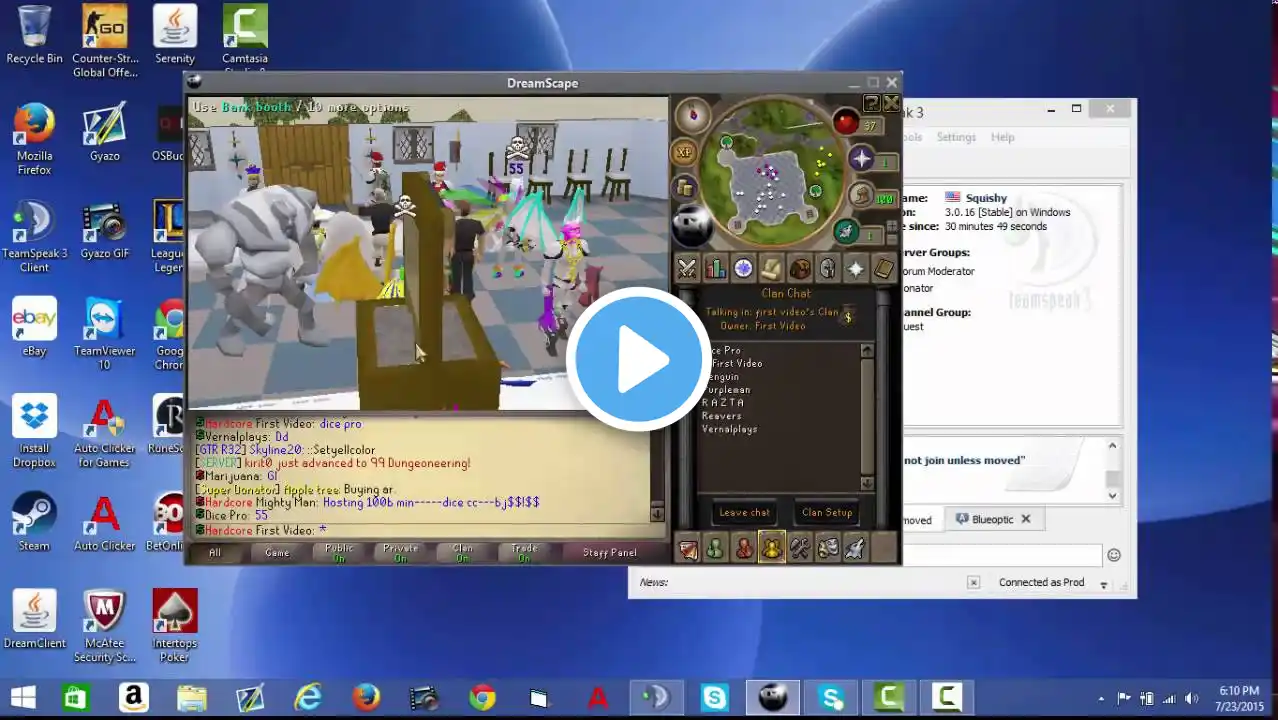1278x720 pixels.
Task: Toggle the Clan chat filter
Action: [462, 552]
